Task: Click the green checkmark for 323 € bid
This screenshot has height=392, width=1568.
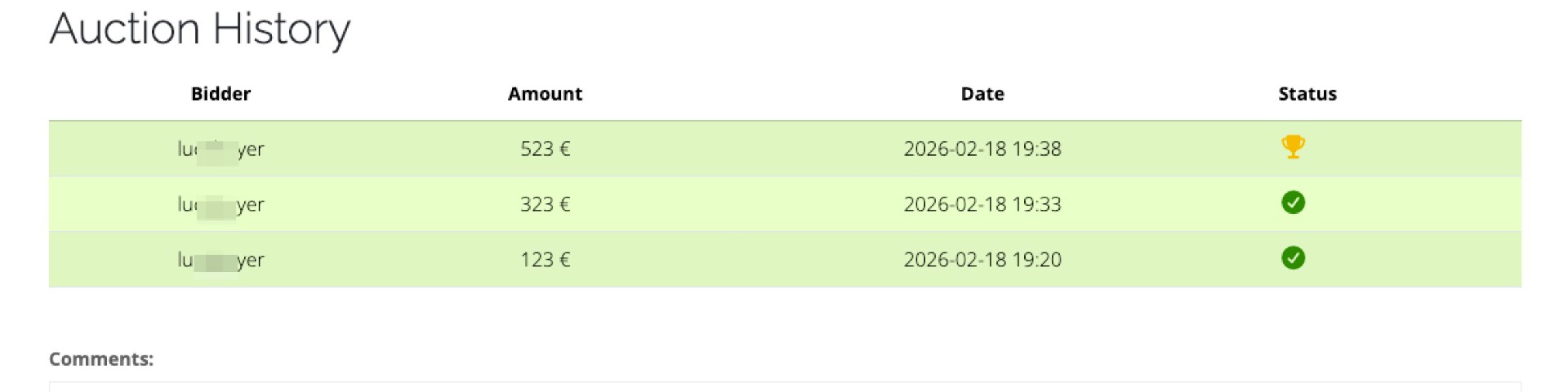Action: point(1293,203)
